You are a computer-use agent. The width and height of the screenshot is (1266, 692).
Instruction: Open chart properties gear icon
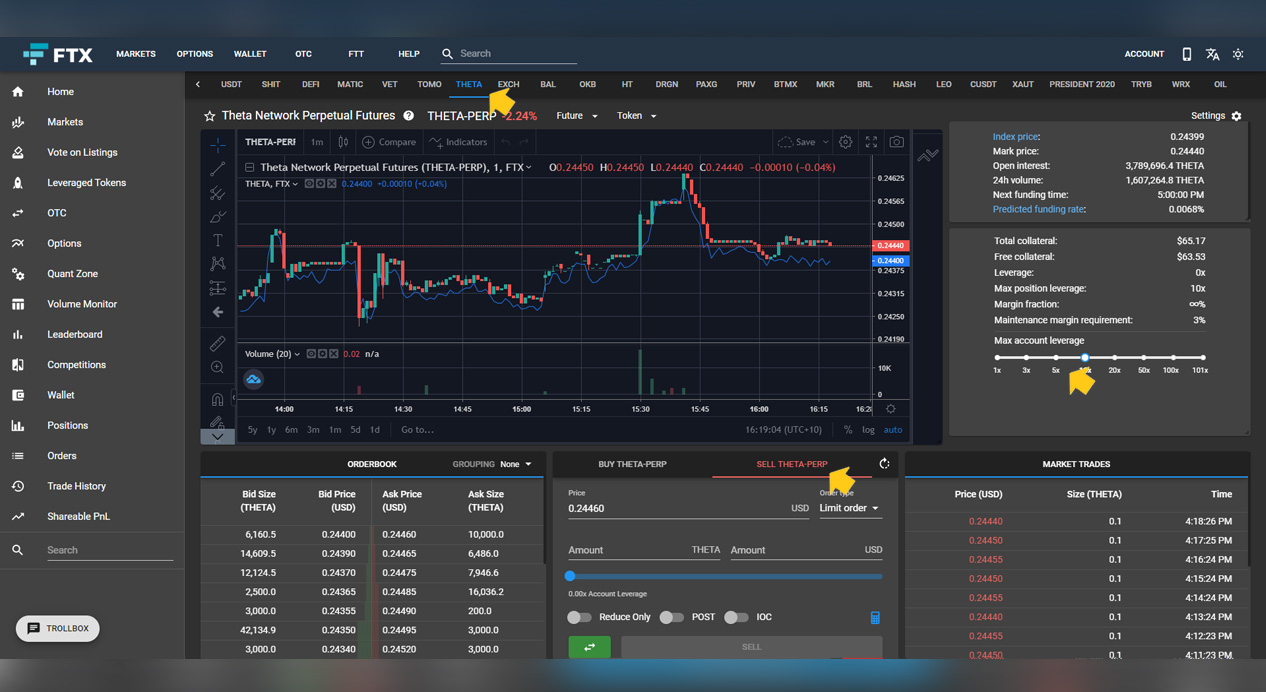(846, 142)
